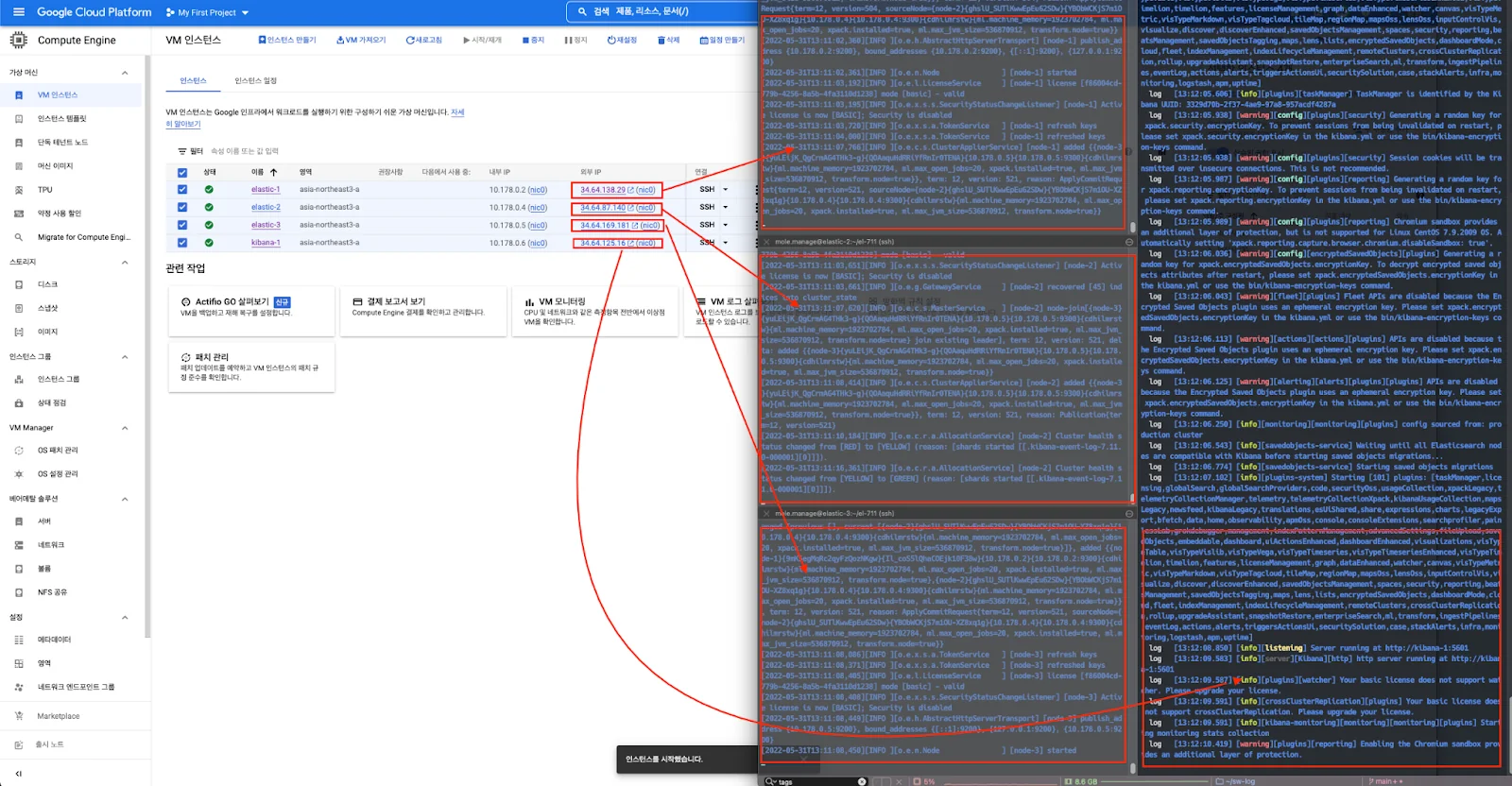Open 디스크 (Disks) in sidebar

click(x=47, y=284)
